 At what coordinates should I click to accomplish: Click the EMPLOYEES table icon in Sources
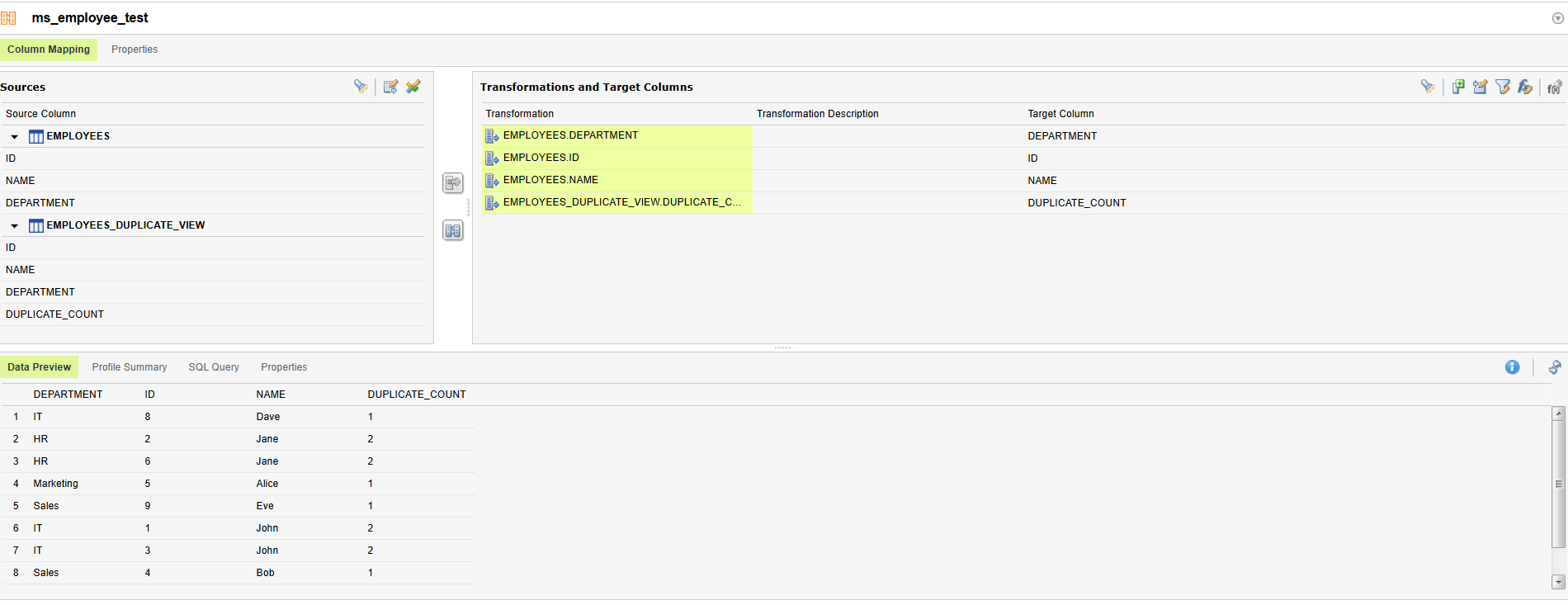36,136
